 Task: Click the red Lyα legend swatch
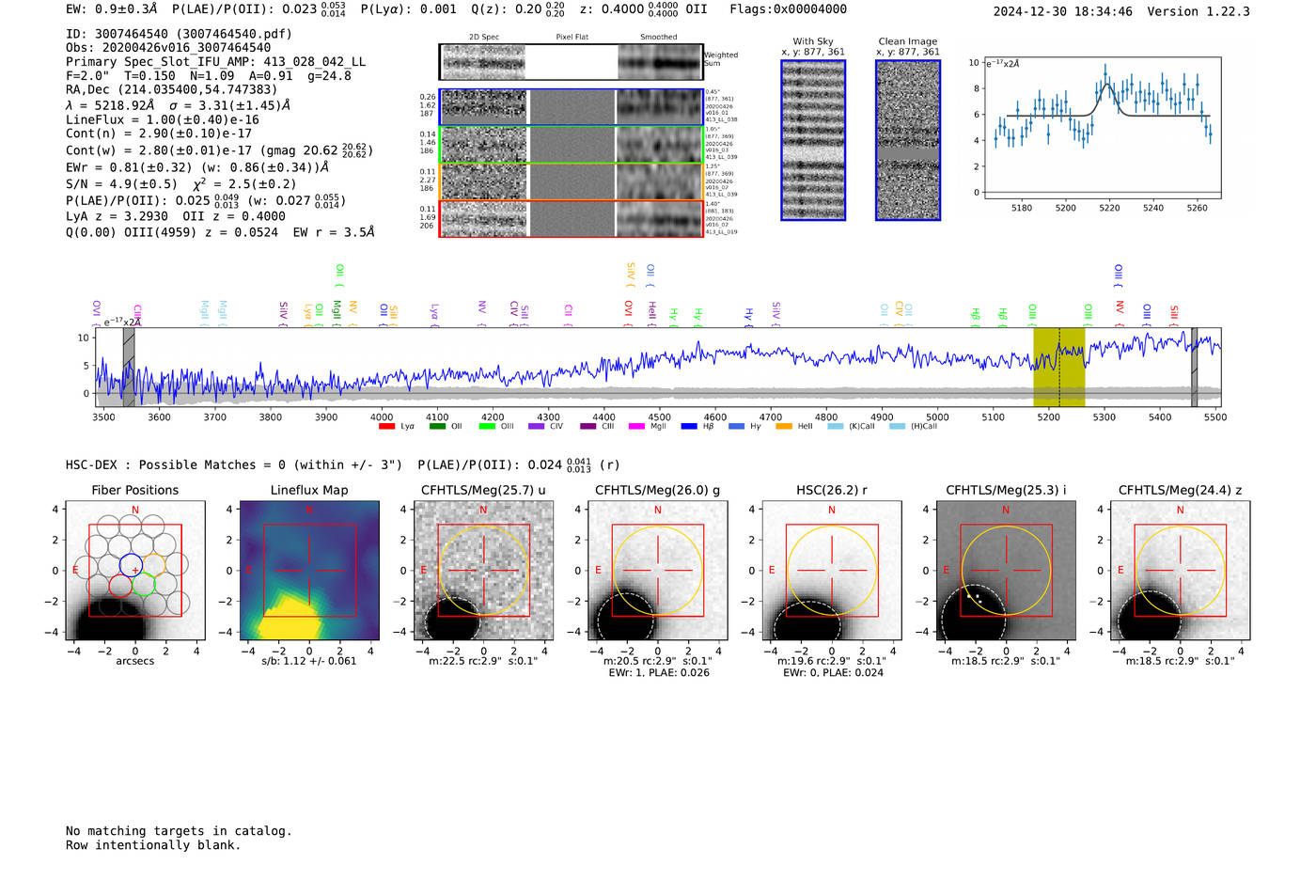(x=386, y=427)
